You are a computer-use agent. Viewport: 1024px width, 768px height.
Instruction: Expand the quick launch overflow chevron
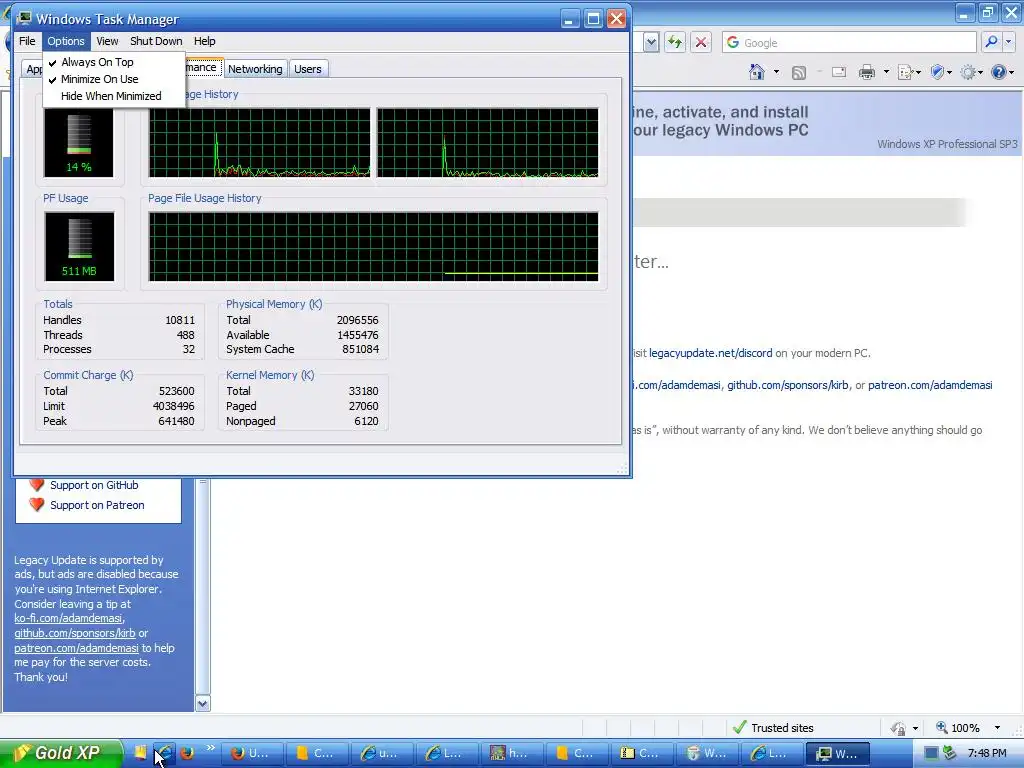pyautogui.click(x=210, y=748)
